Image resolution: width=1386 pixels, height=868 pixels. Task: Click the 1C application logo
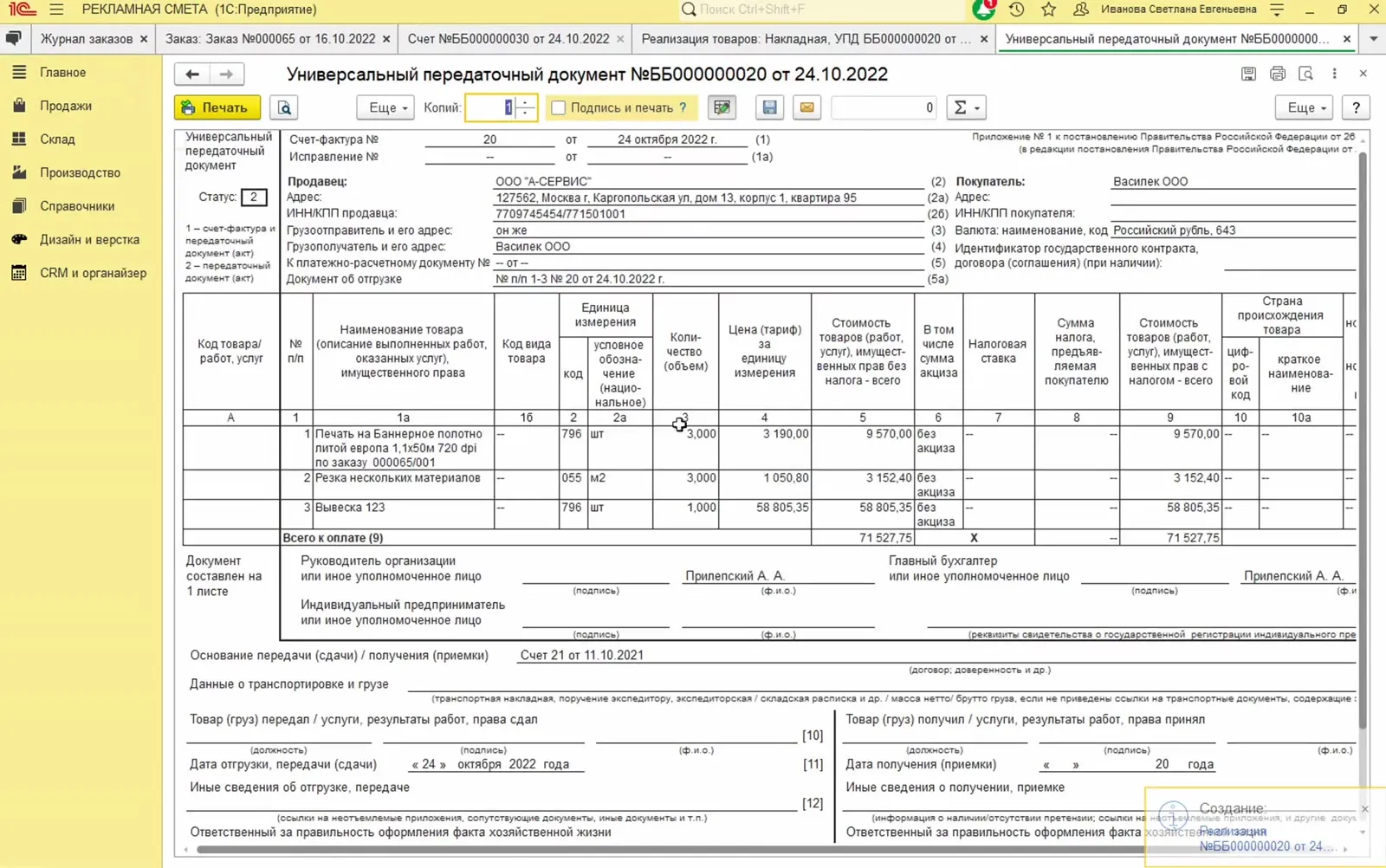point(22,10)
